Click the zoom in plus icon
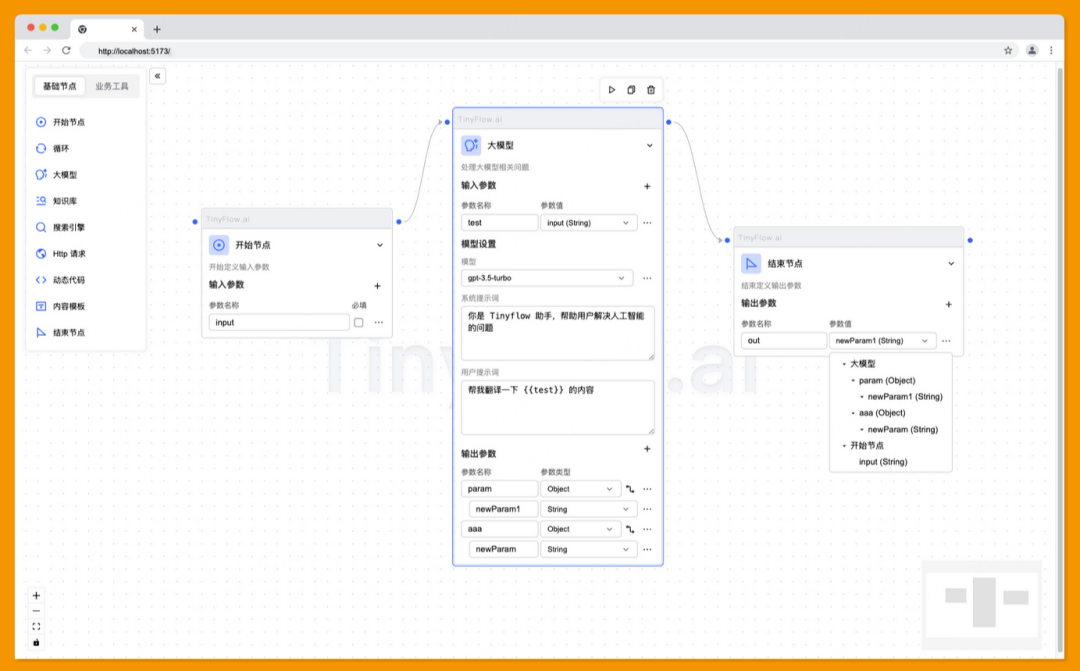Viewport: 1080px width, 671px height. 37,595
